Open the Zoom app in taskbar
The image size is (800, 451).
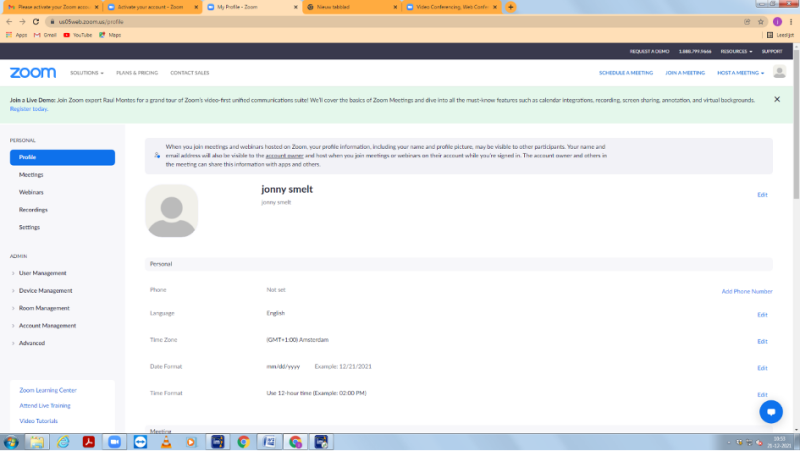(114, 442)
